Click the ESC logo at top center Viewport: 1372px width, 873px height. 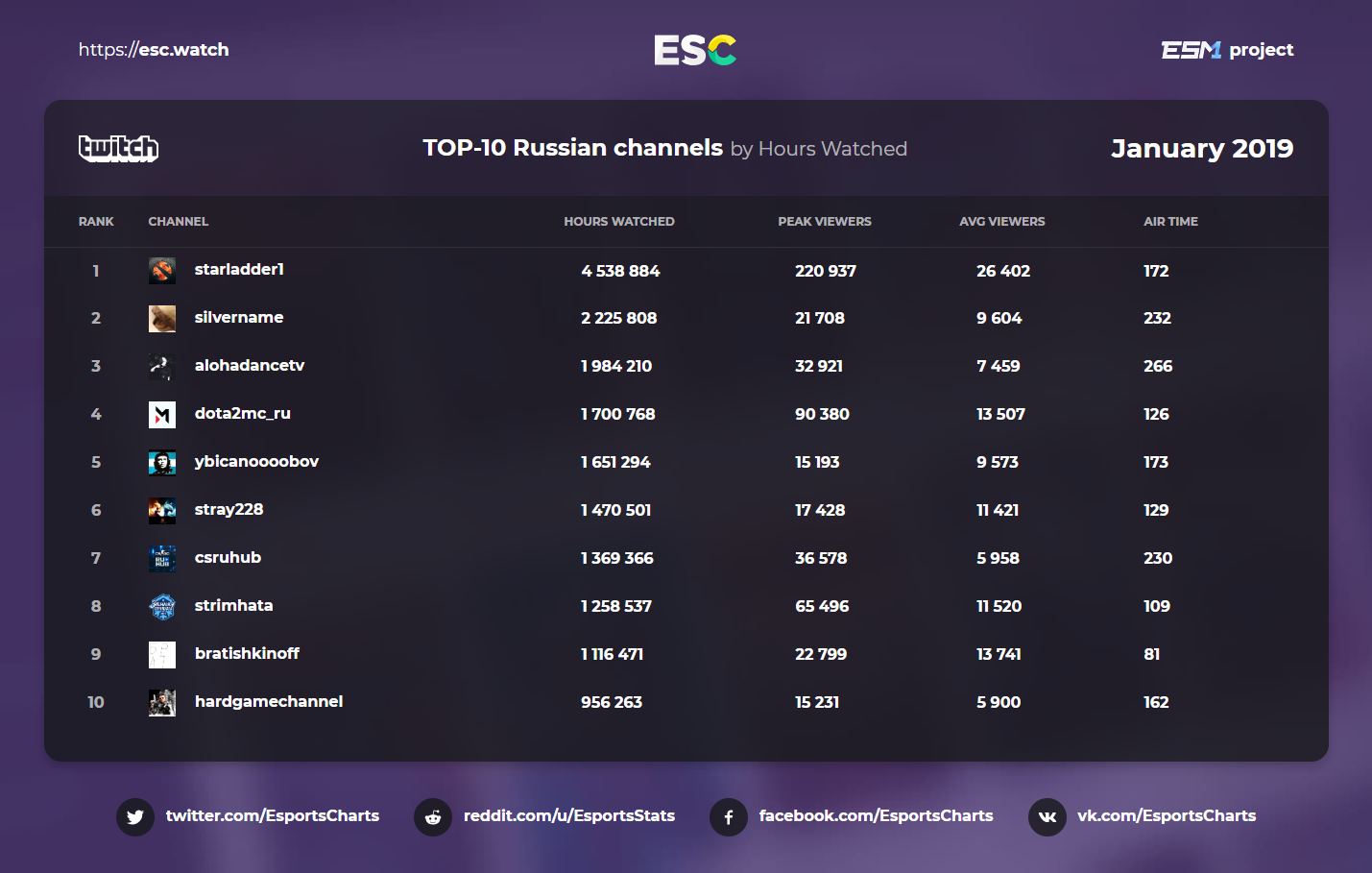695,50
